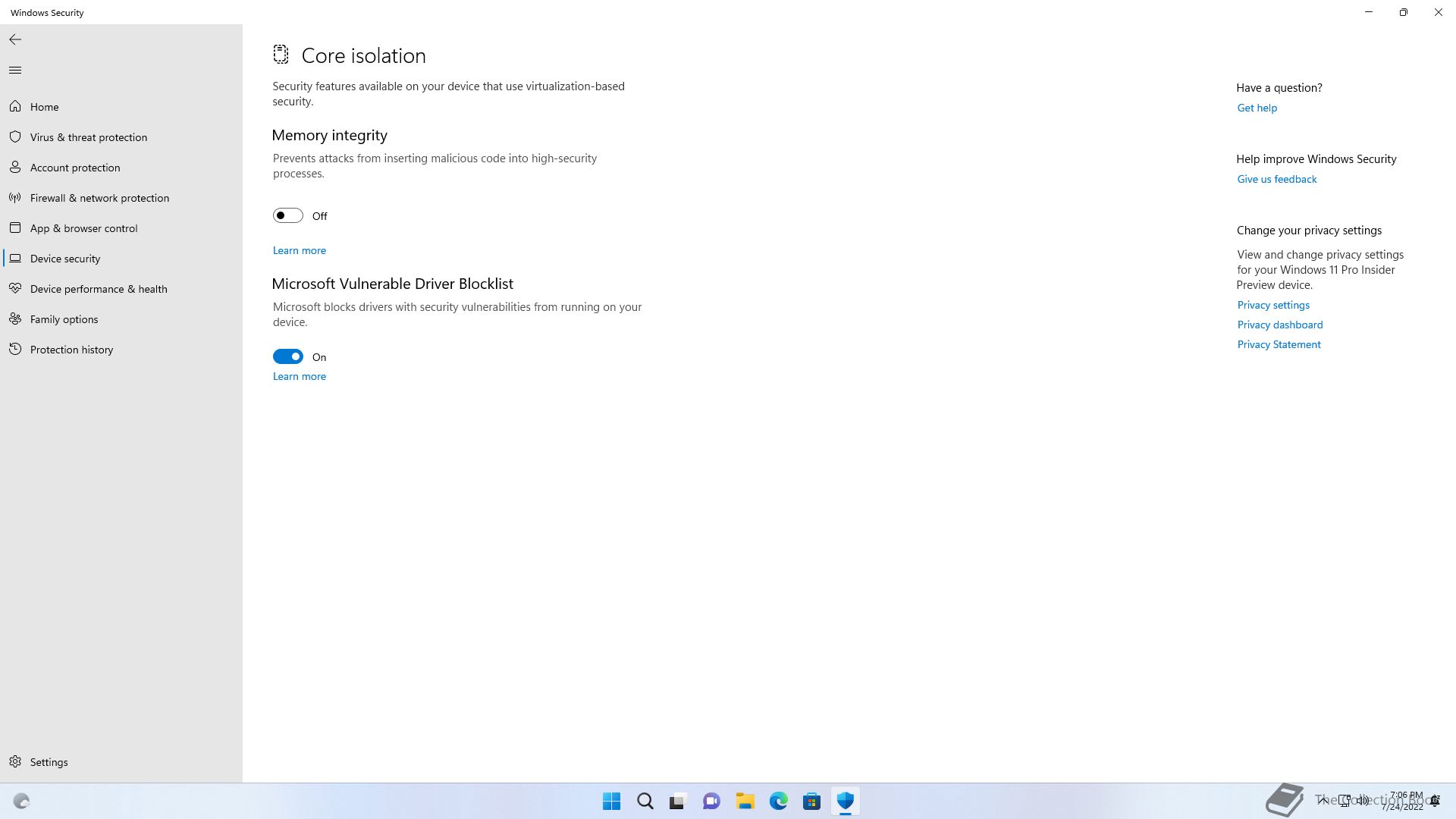Open Protection history clock icon

(x=15, y=350)
